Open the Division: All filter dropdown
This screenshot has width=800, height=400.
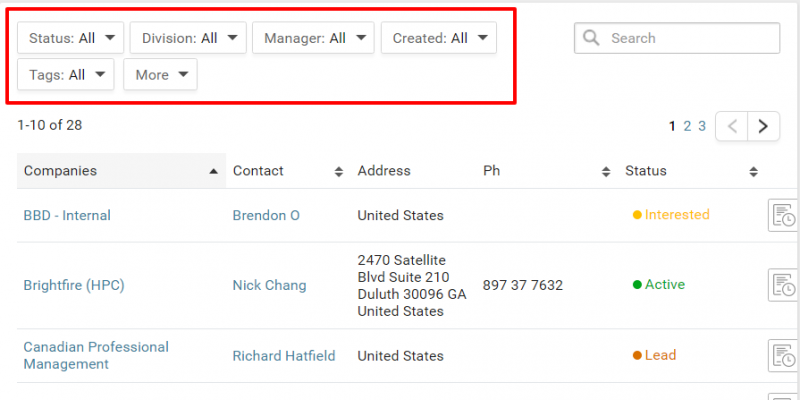pos(187,38)
